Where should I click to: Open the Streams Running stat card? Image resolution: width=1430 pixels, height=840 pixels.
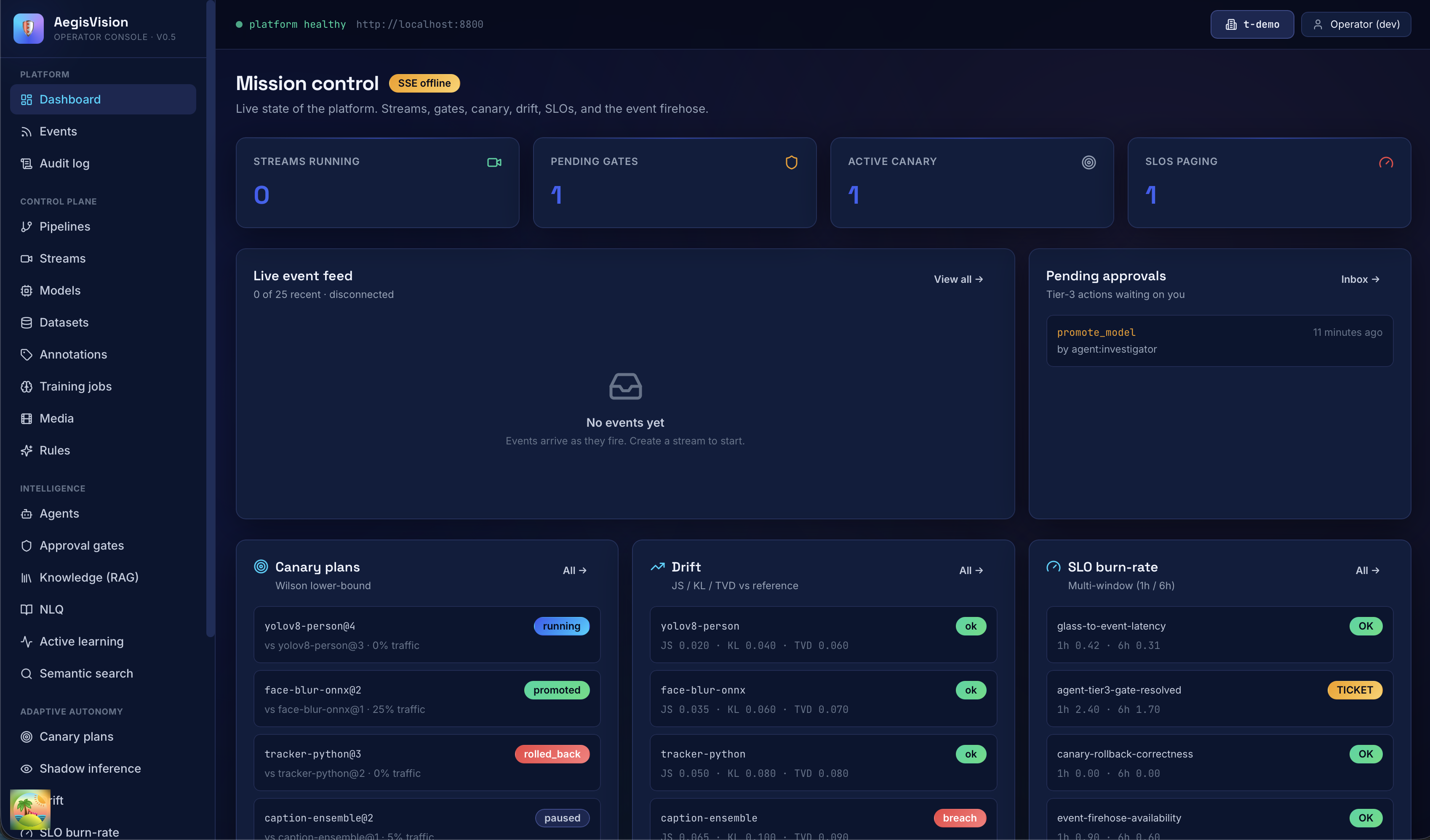coord(377,183)
